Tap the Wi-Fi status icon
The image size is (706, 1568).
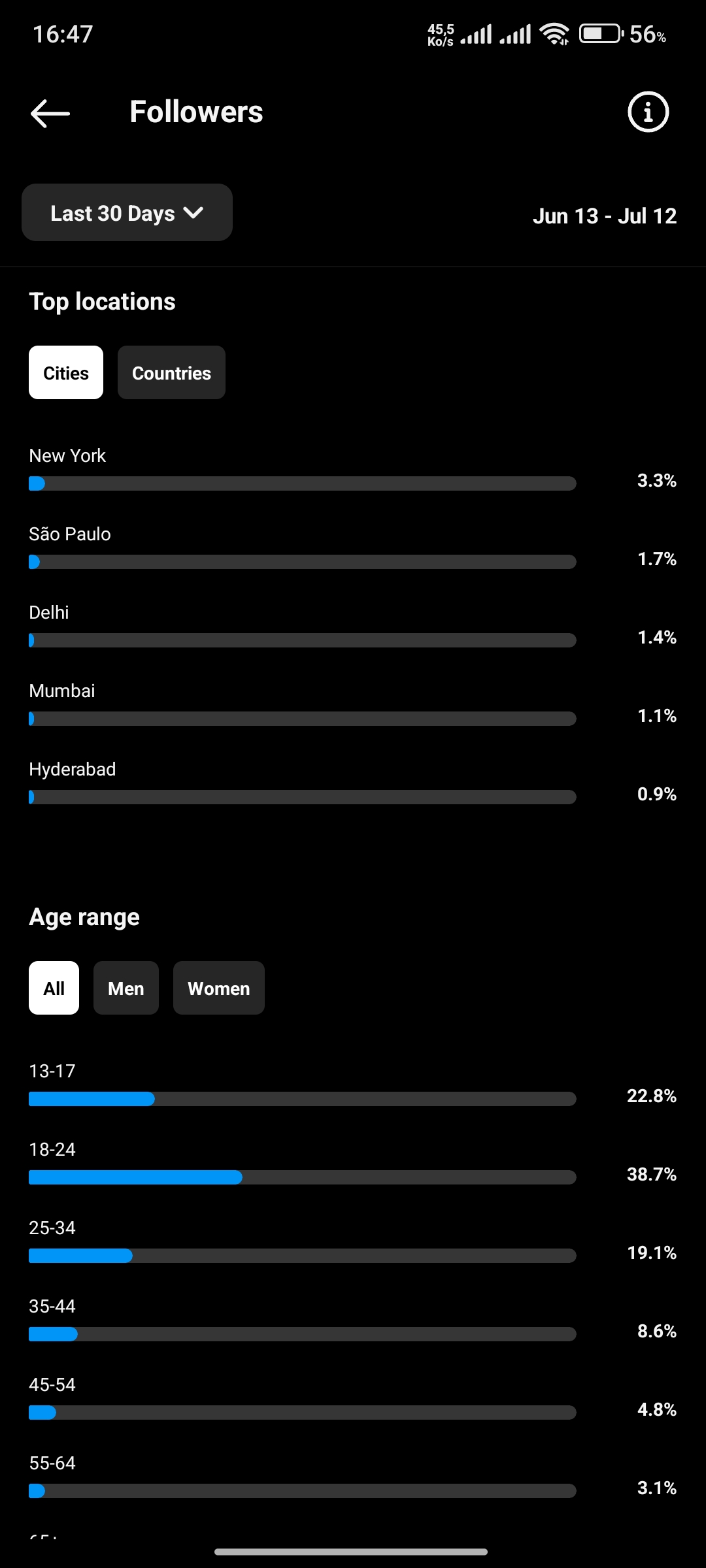tap(554, 34)
